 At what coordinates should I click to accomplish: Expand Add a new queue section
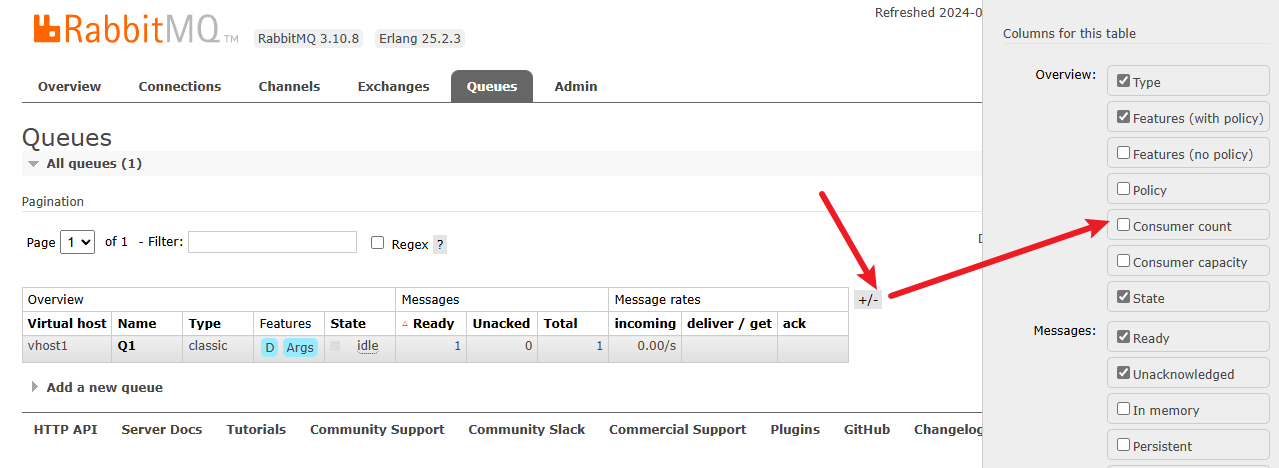click(36, 388)
